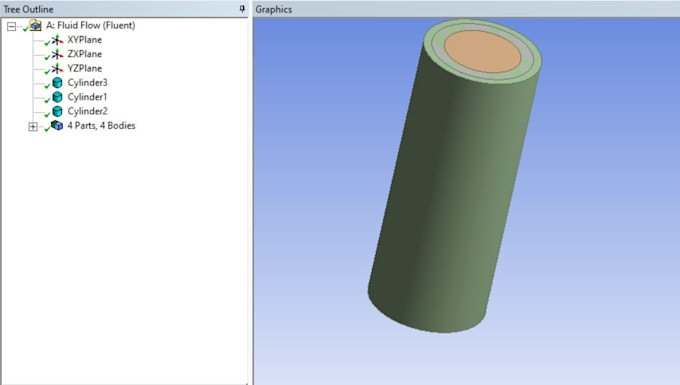
Task: Select the XYPlane tree item
Action: tap(85, 40)
